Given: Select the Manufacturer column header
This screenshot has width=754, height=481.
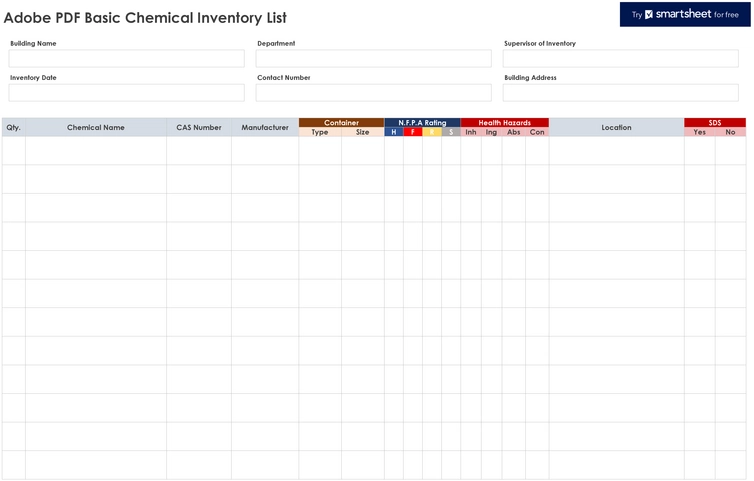Looking at the screenshot, I should (265, 127).
